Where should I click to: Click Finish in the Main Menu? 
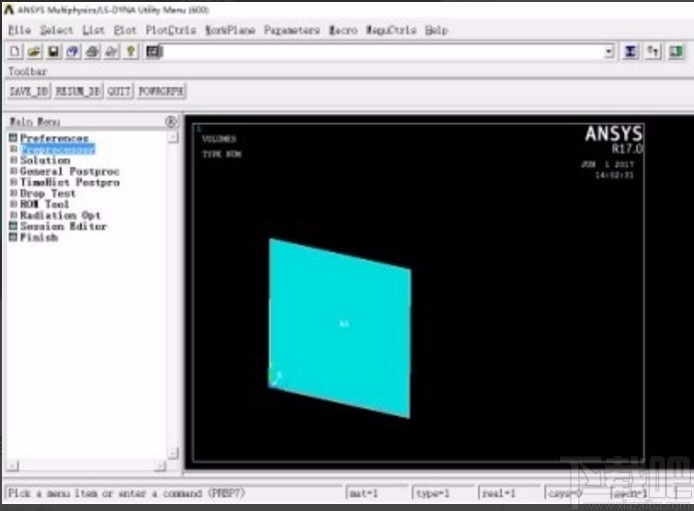point(39,237)
